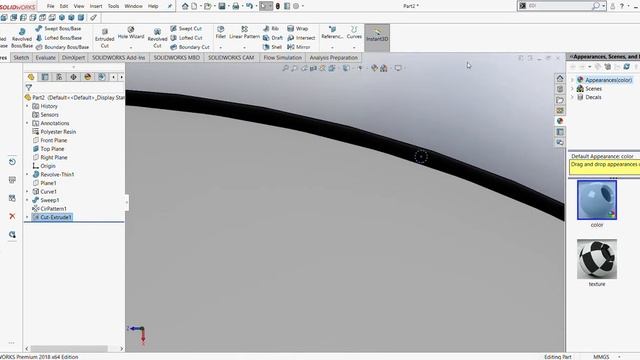Image resolution: width=640 pixels, height=360 pixels.
Task: Select the Boundary Boss/Base tool
Action: click(x=62, y=47)
